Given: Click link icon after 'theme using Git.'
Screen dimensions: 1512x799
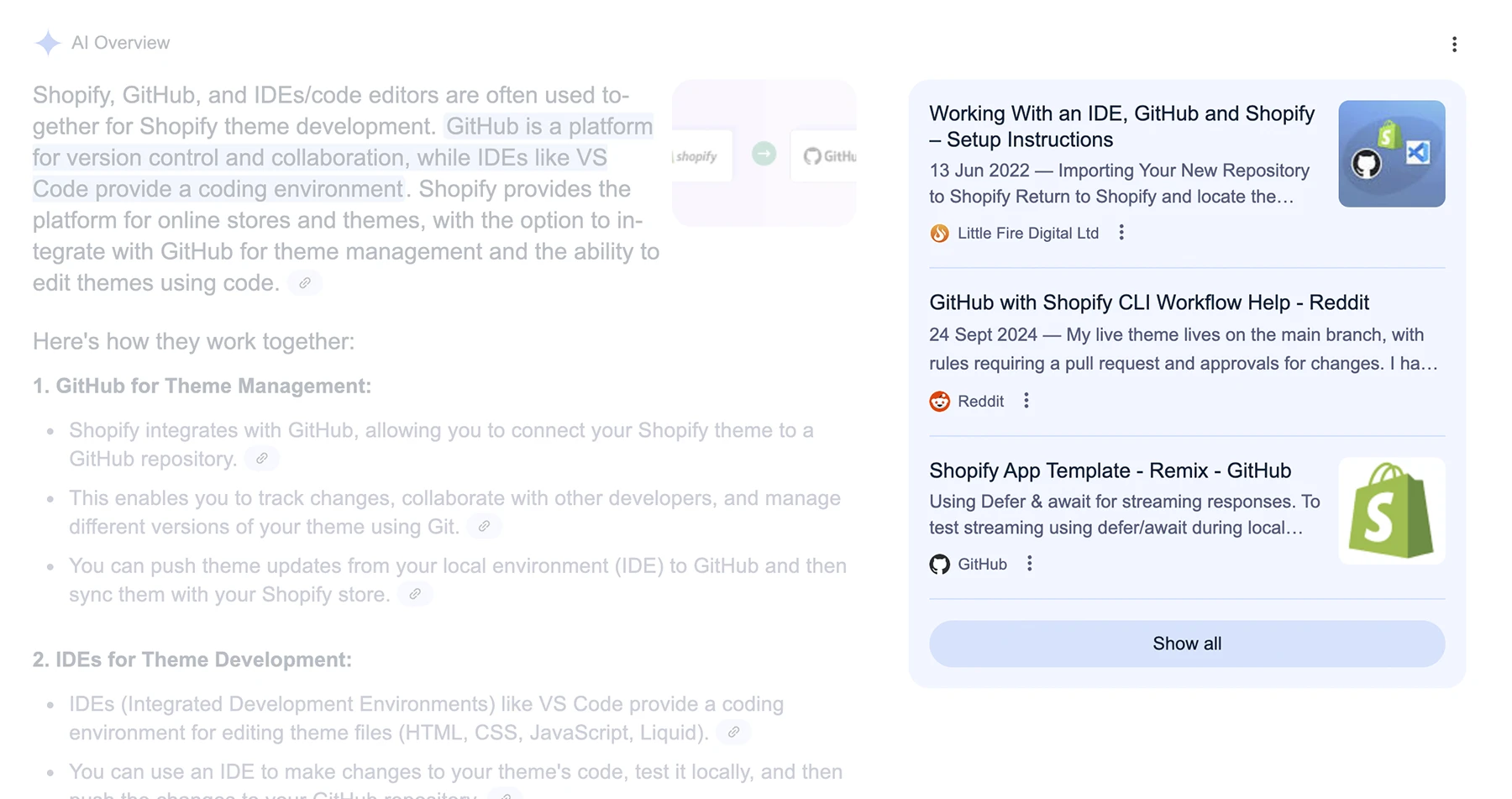Looking at the screenshot, I should [484, 527].
